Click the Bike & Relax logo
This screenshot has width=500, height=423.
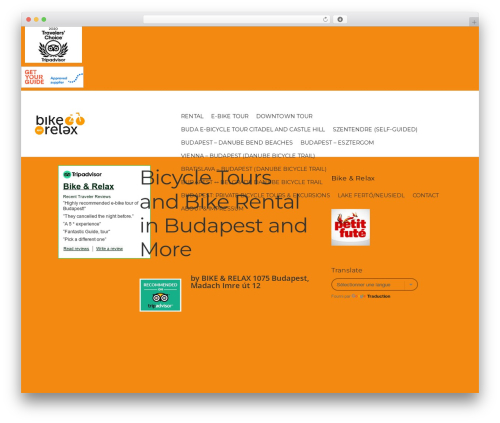pos(60,124)
